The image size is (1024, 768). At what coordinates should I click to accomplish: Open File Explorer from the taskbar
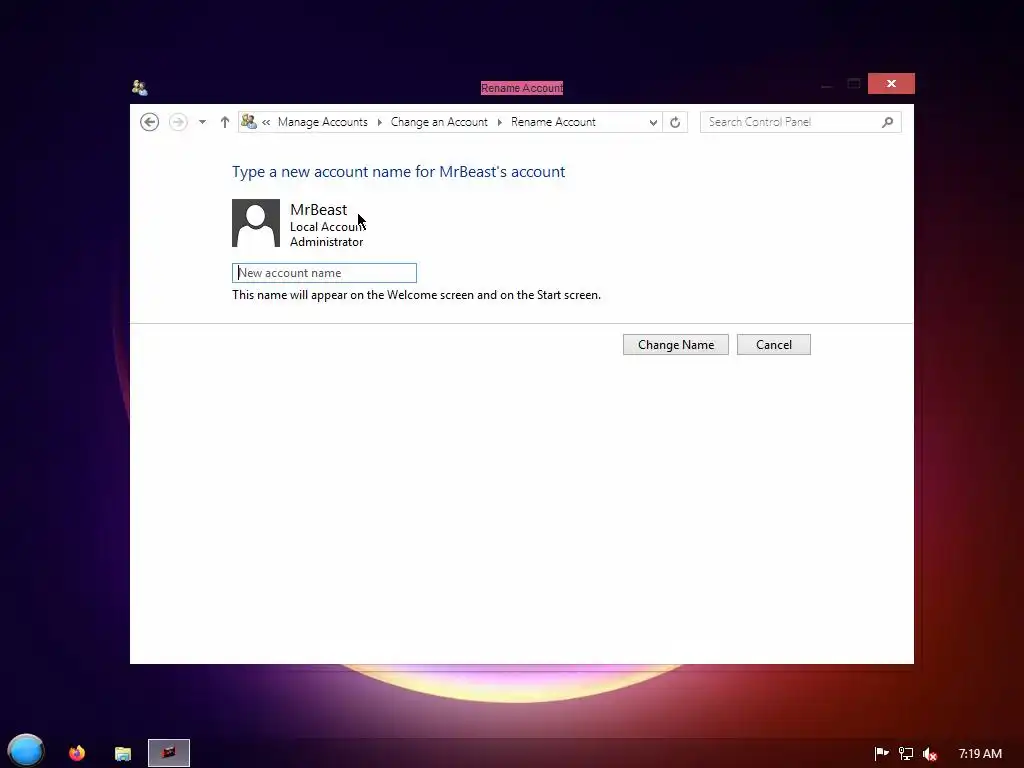click(123, 754)
